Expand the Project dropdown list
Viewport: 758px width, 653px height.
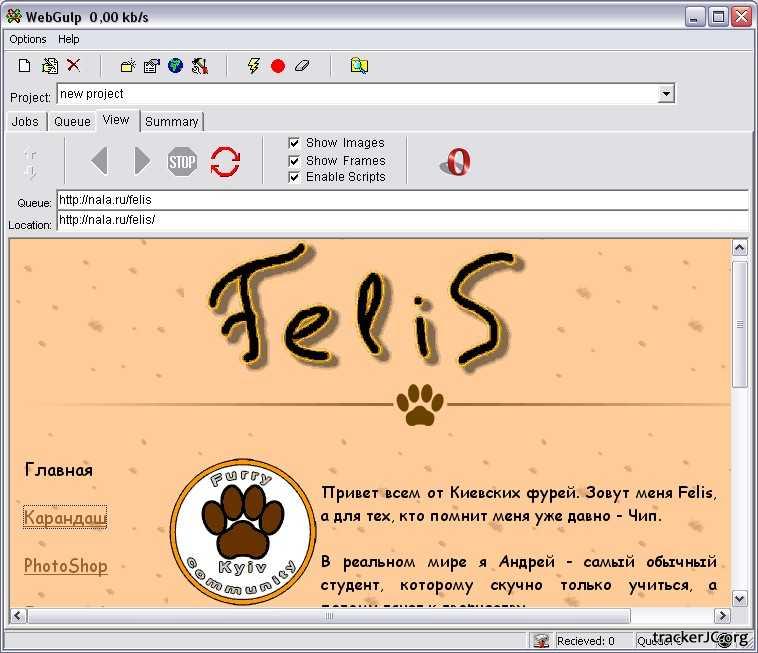666,94
